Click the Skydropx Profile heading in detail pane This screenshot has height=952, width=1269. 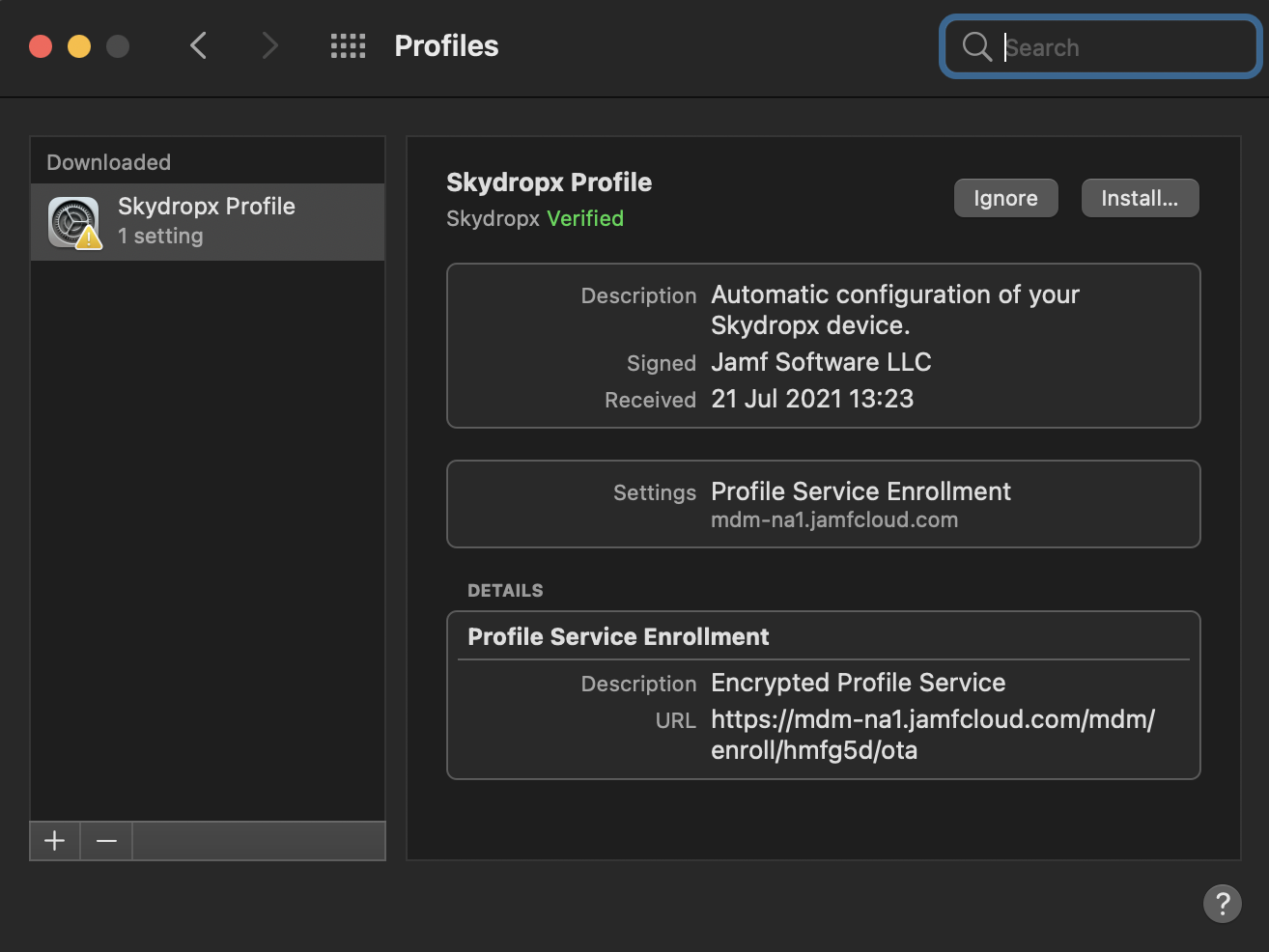click(x=549, y=182)
